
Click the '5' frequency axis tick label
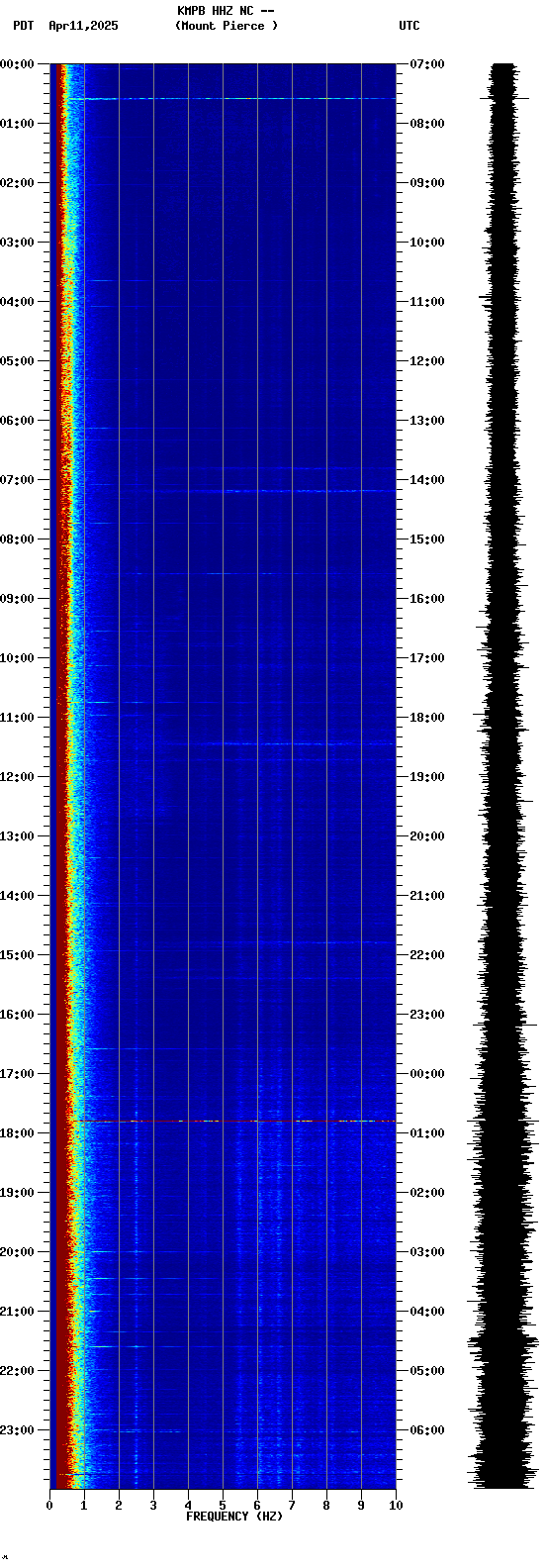pyautogui.click(x=223, y=1506)
